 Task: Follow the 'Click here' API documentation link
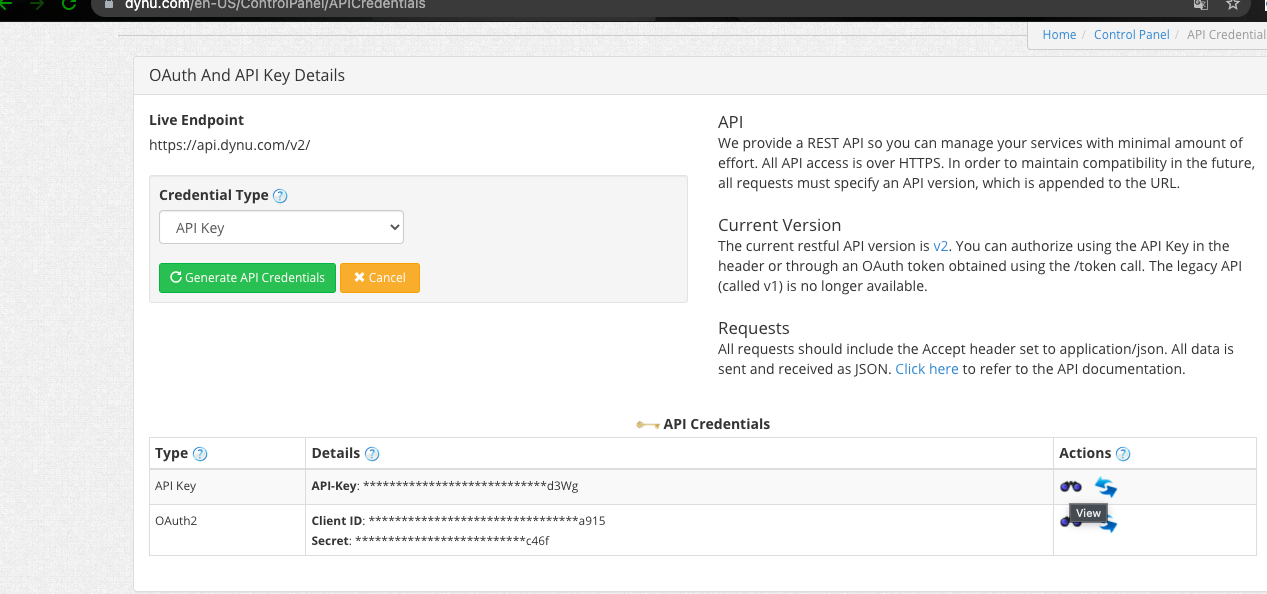coord(926,369)
